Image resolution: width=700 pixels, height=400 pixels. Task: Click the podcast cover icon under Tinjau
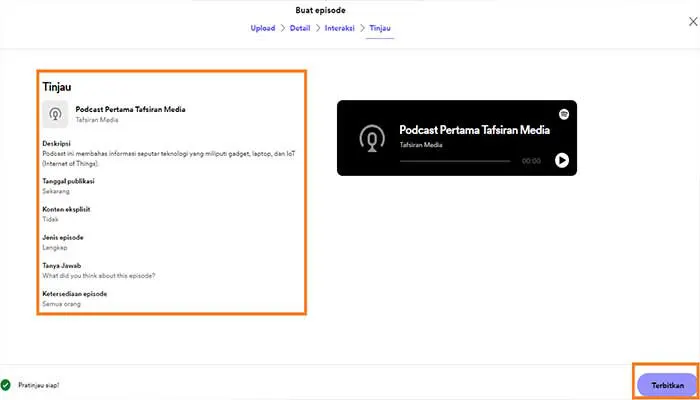(x=56, y=114)
